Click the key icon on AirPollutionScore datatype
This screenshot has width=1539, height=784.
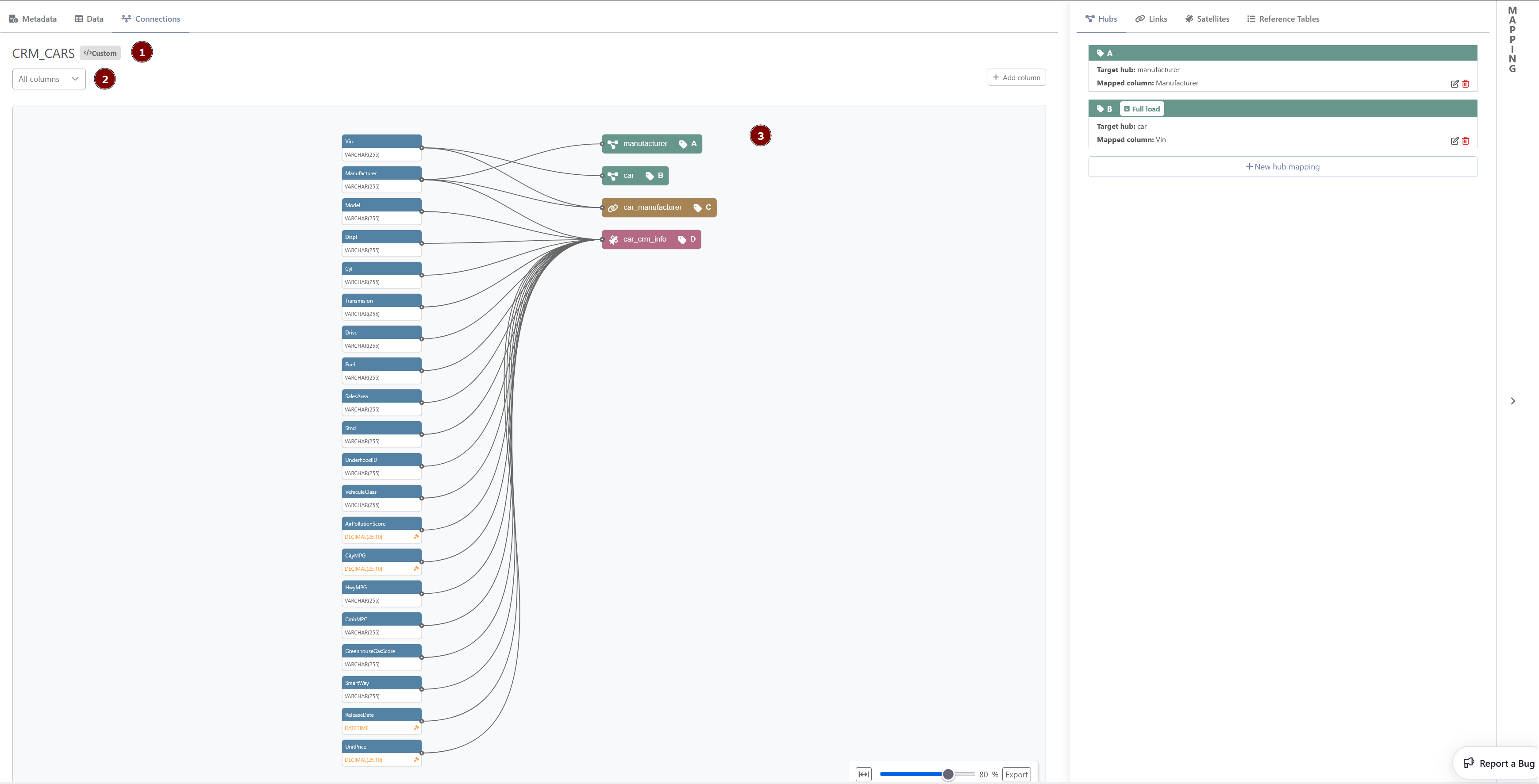pyautogui.click(x=416, y=537)
